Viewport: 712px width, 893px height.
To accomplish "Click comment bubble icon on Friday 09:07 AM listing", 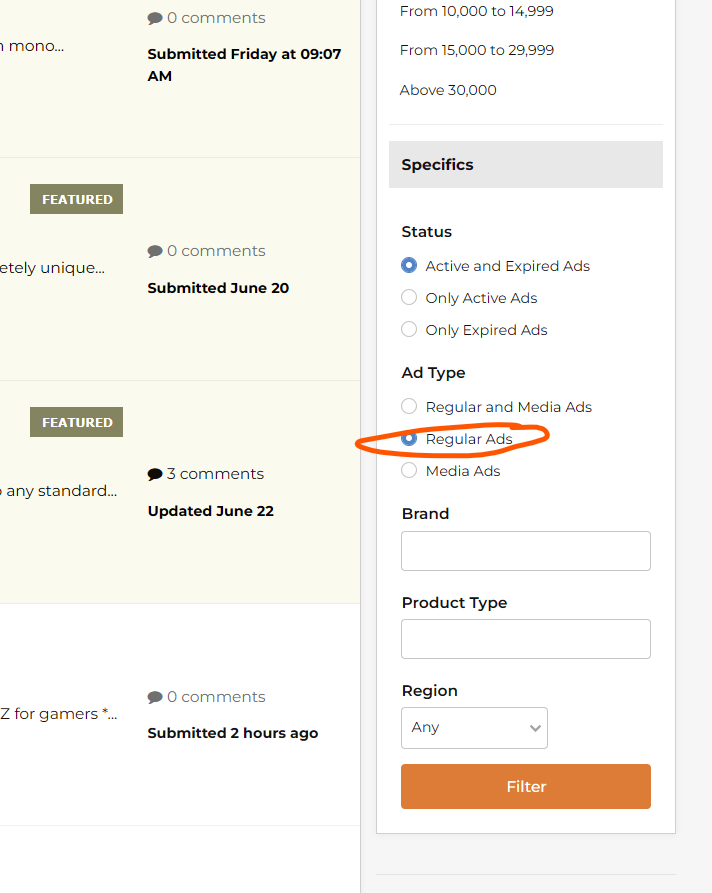I will click(x=155, y=18).
